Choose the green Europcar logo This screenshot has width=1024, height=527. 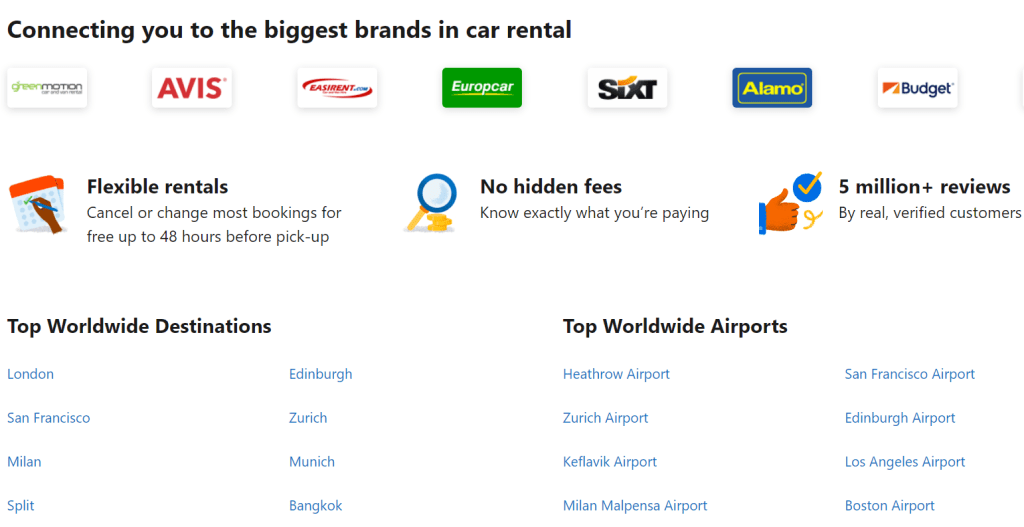coord(482,88)
